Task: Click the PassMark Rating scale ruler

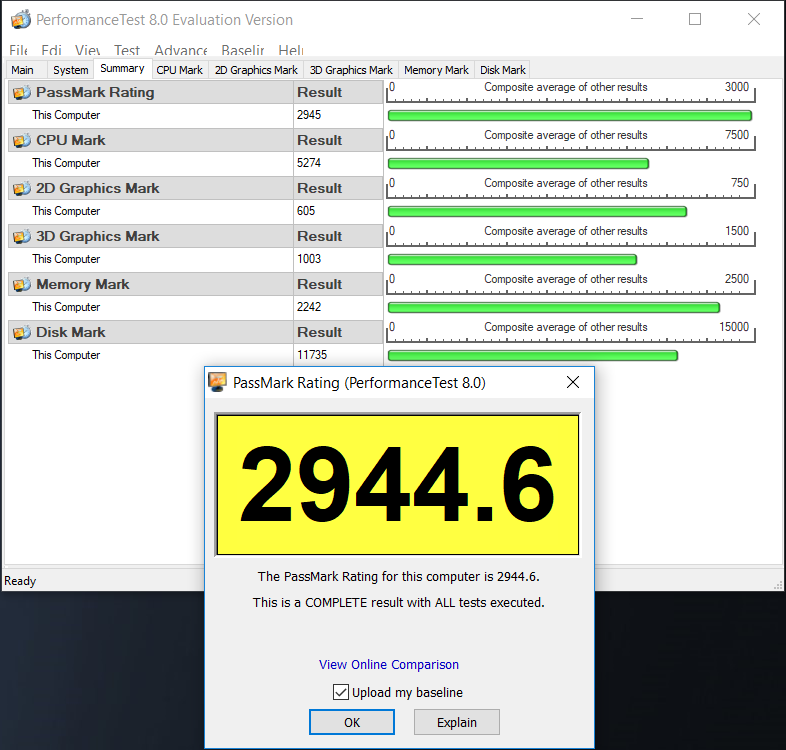Action: [x=571, y=92]
